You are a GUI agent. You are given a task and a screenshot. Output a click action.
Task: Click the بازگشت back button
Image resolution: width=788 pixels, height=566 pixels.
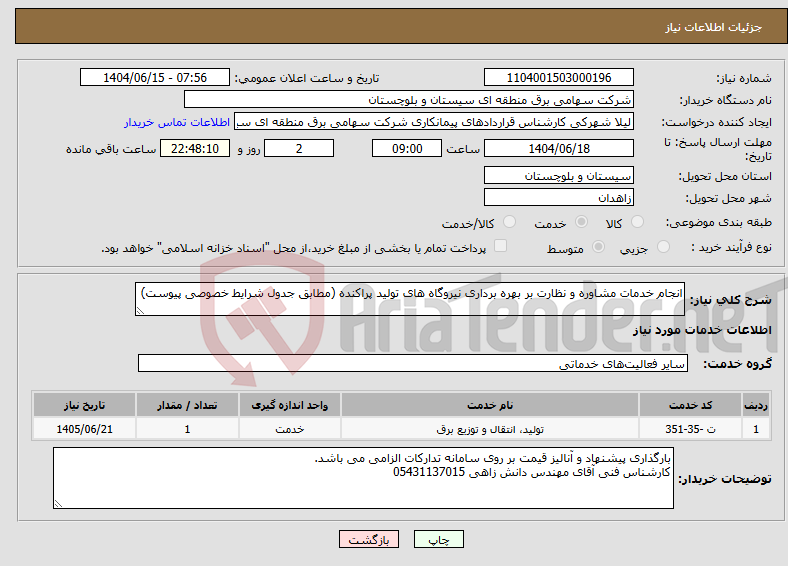[x=369, y=539]
